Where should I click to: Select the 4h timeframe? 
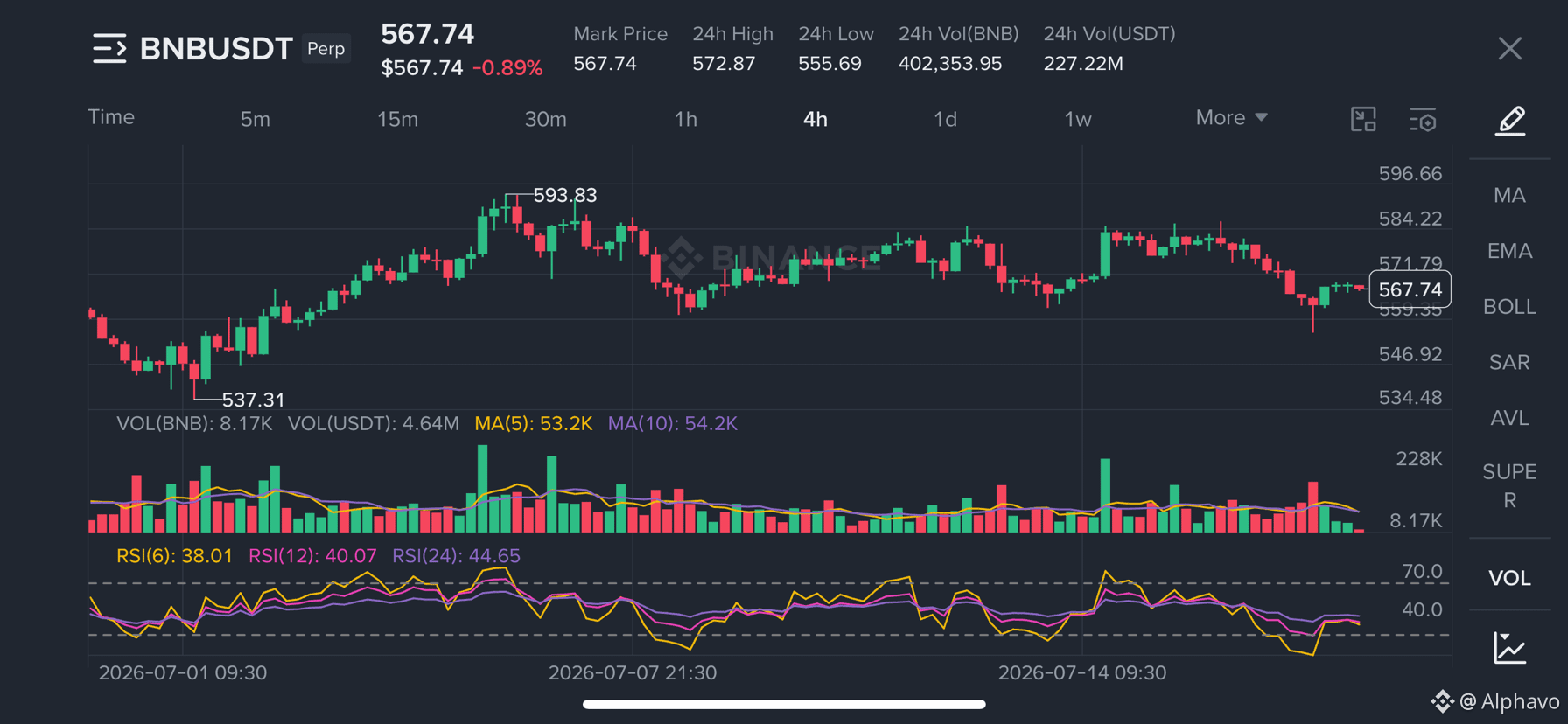[x=815, y=119]
